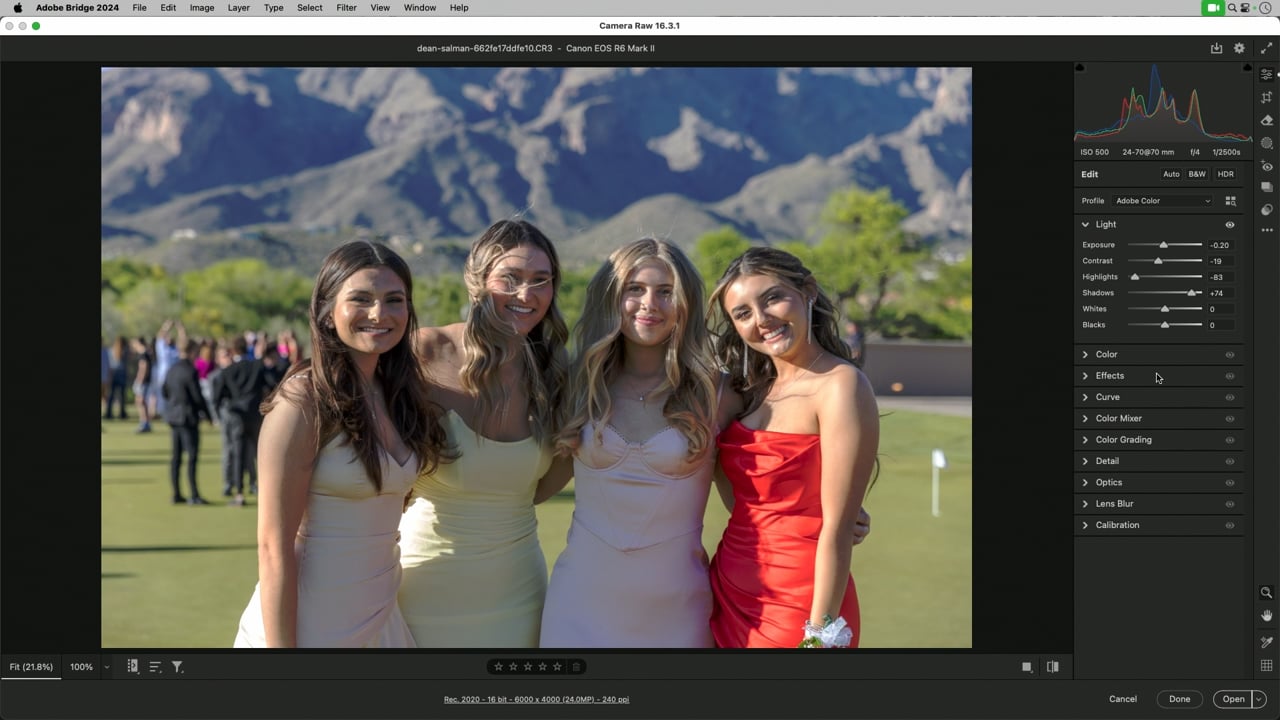The image size is (1280, 720).
Task: Select the Healing eraser tool
Action: [1266, 120]
